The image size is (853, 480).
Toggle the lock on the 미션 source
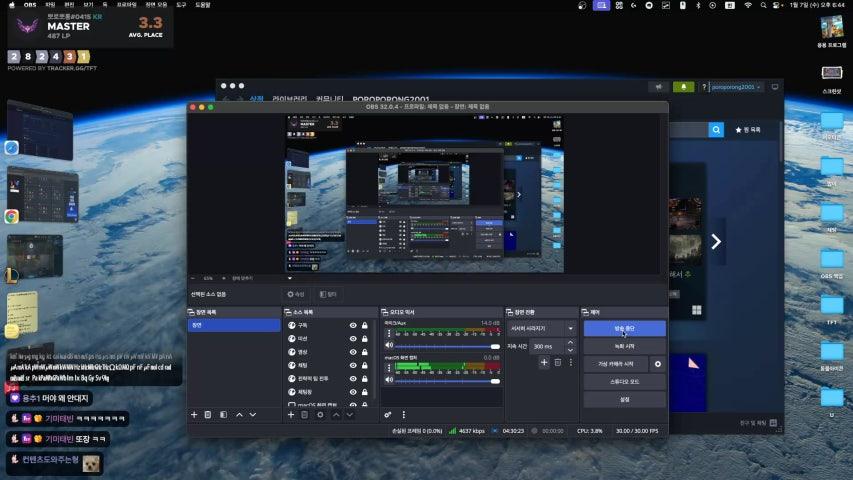tap(366, 339)
